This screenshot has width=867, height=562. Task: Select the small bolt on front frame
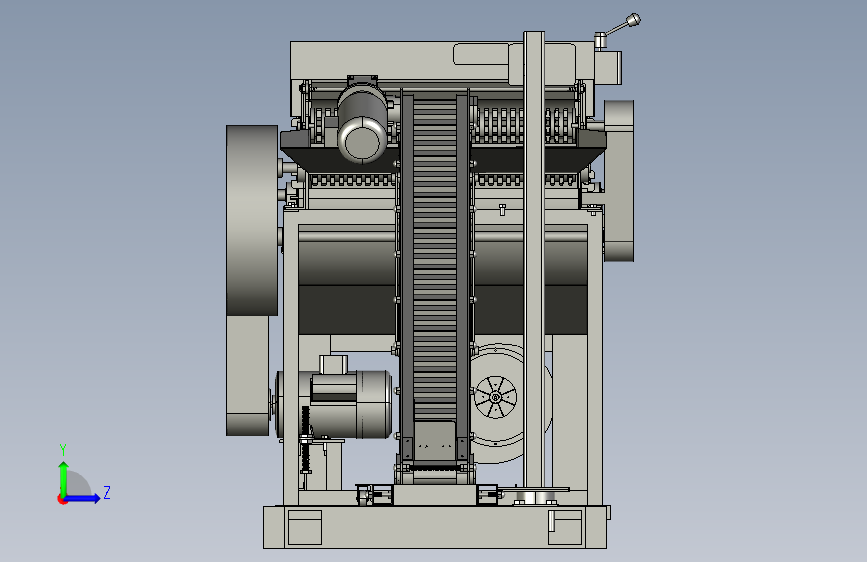click(502, 209)
